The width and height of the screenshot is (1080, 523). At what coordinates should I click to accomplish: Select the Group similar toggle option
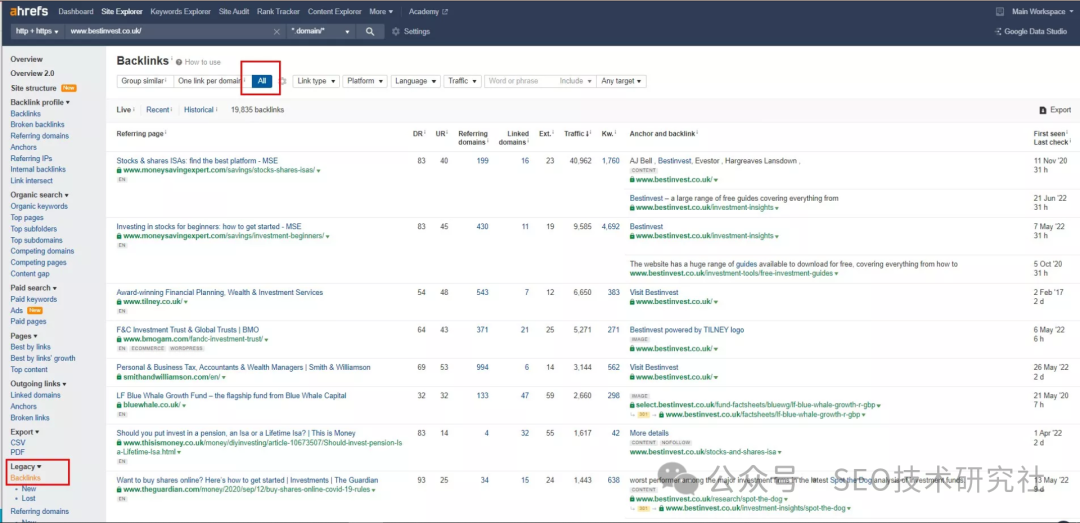point(143,81)
